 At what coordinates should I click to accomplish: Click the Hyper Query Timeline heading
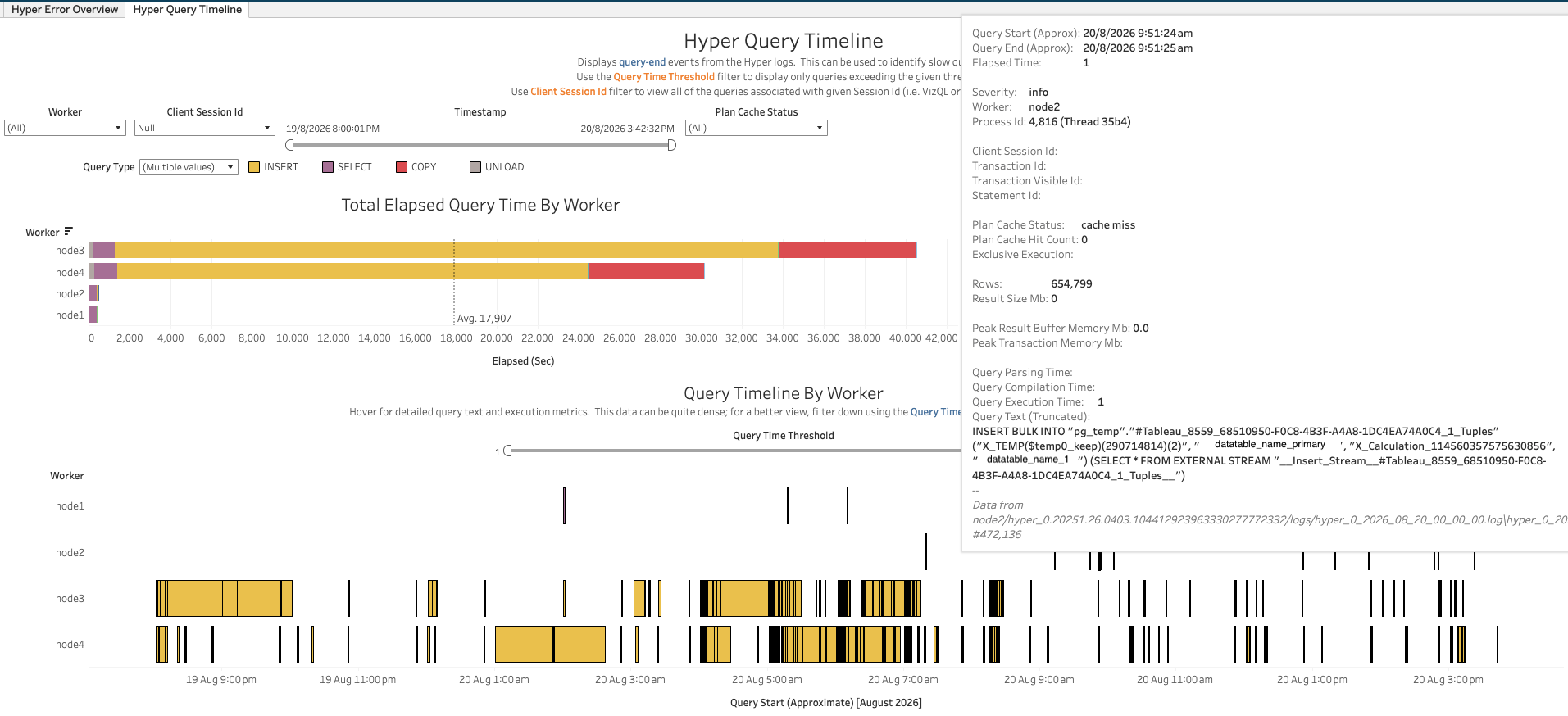click(783, 41)
